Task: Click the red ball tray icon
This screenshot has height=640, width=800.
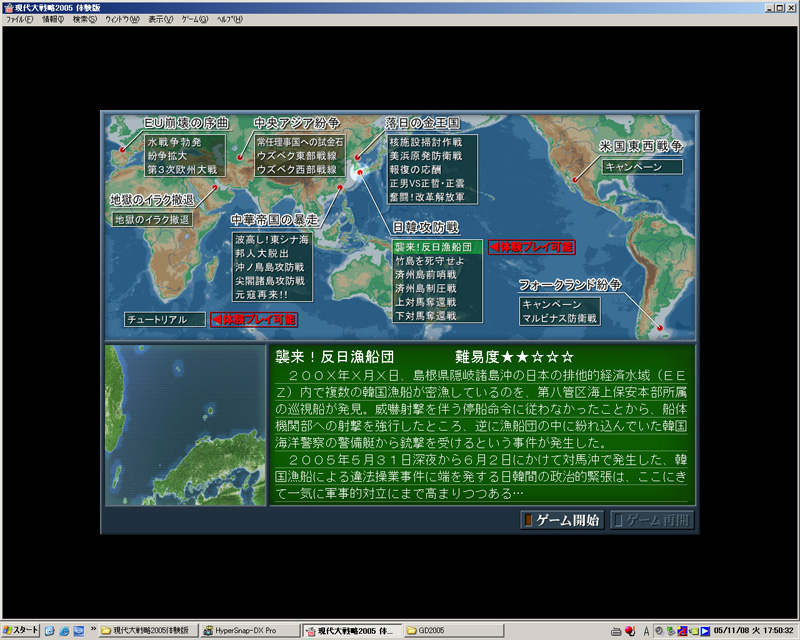Action: (x=631, y=631)
